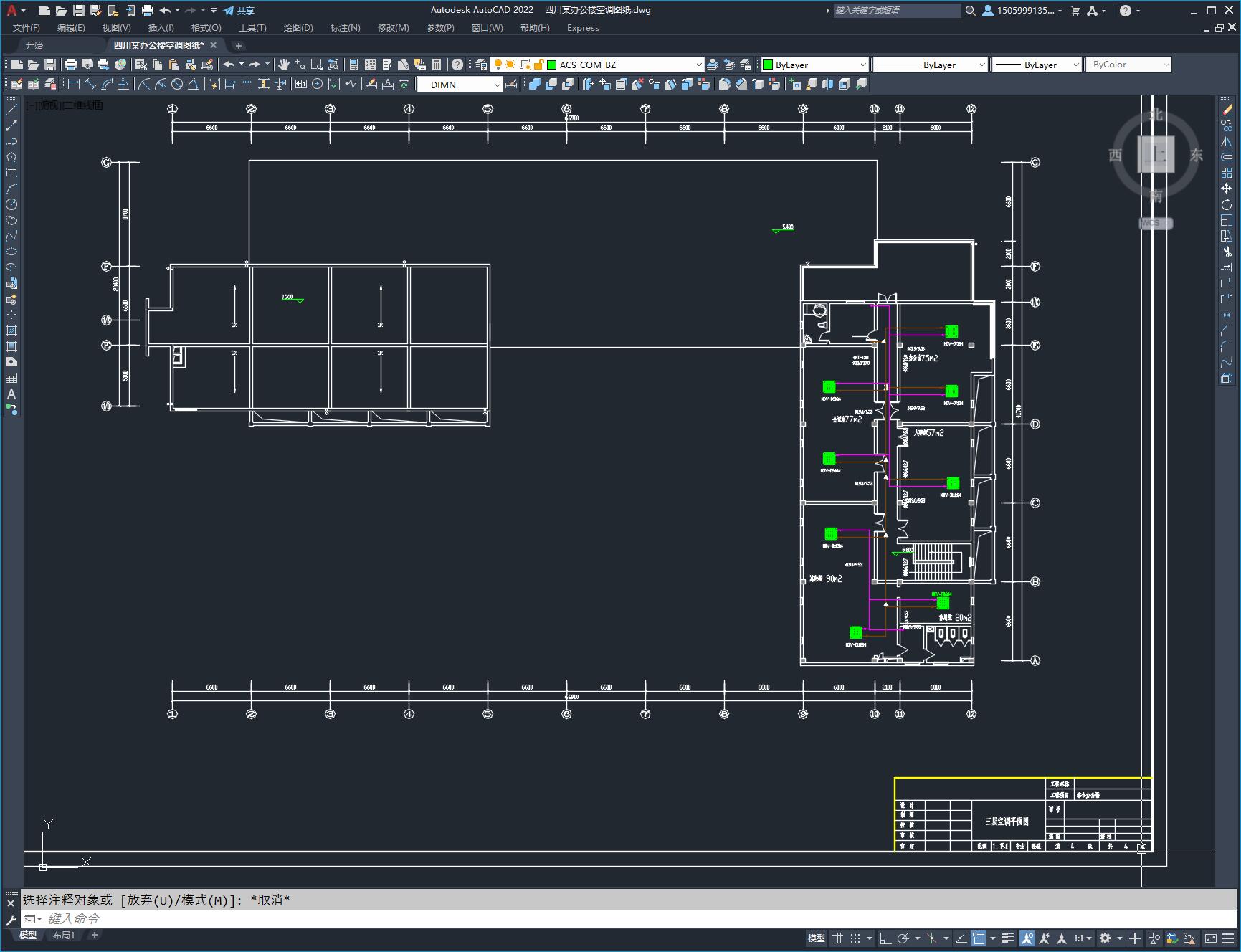Click the Help question mark toolbar icon
Screen dimensions: 1241x952
point(457,65)
